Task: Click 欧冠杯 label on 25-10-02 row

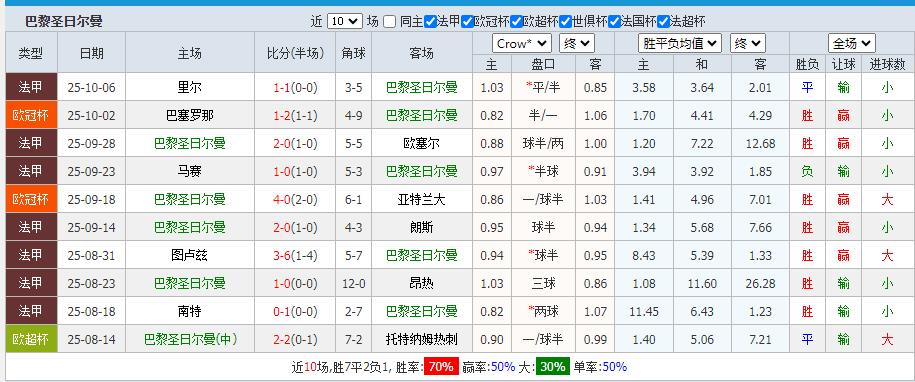Action: pos(31,115)
